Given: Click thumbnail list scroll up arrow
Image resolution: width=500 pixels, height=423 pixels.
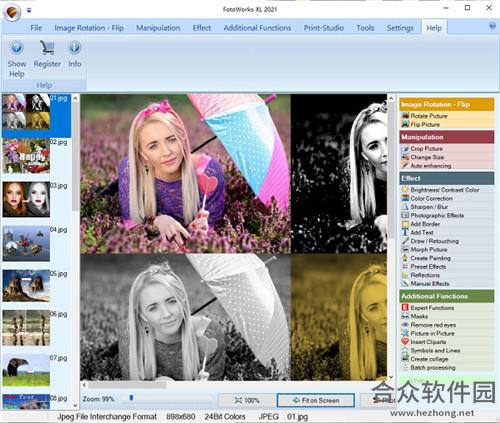Looking at the screenshot, I should tap(75, 98).
